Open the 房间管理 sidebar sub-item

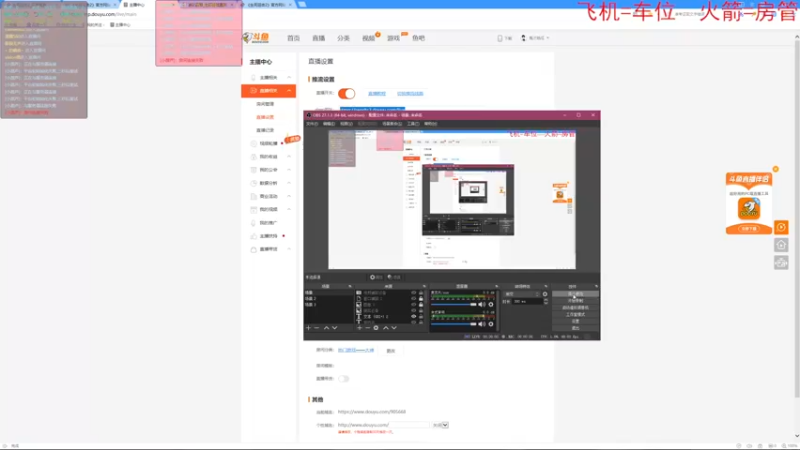coord(265,104)
